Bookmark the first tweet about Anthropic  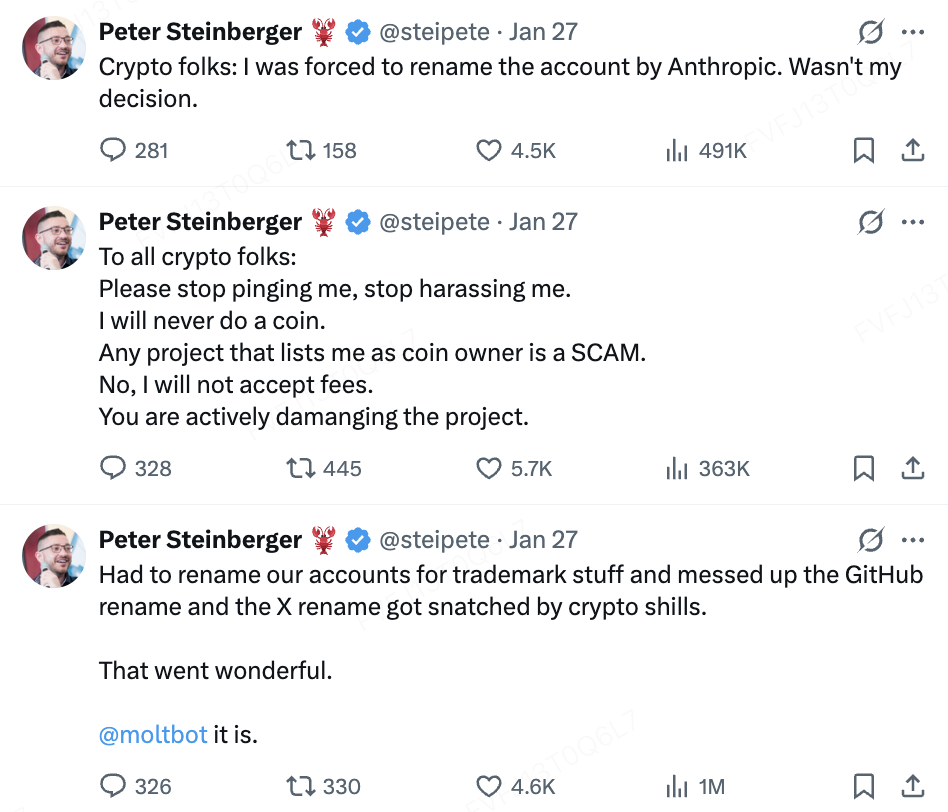point(864,150)
